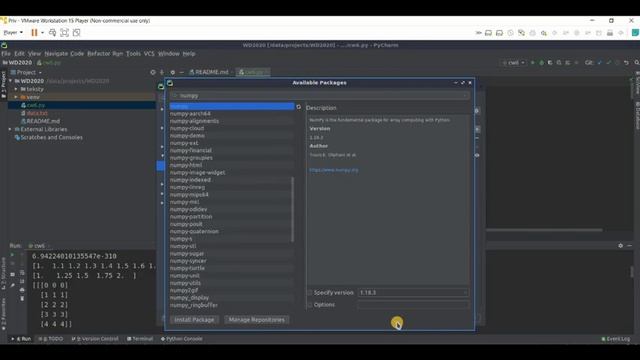Viewport: 640px width, 360px height.
Task: Click the search field in Available Packages
Action: (320, 96)
